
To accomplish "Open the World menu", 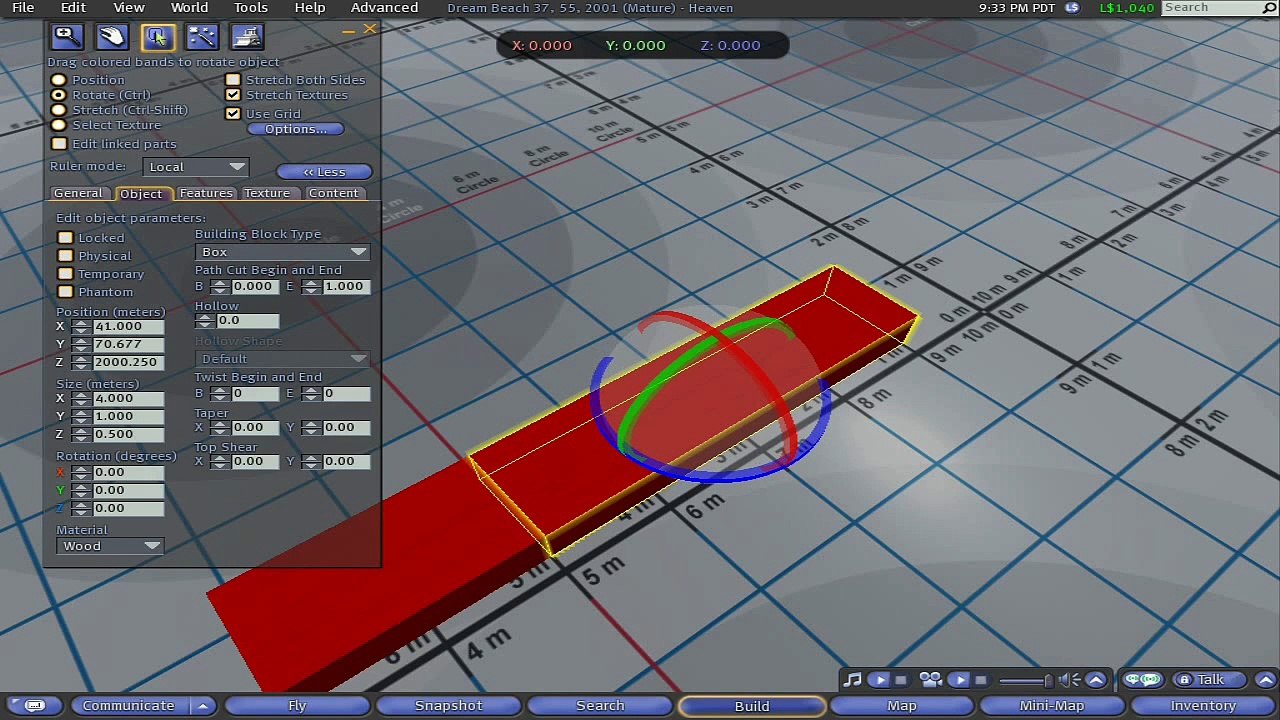I will point(189,8).
